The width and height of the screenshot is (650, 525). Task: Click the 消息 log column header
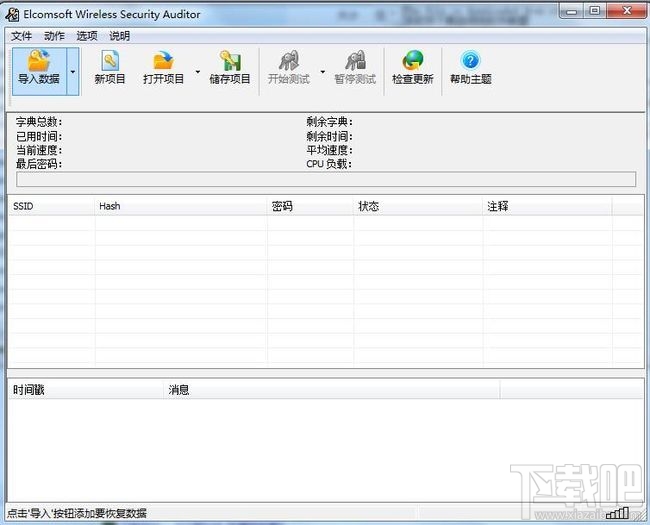coord(332,390)
